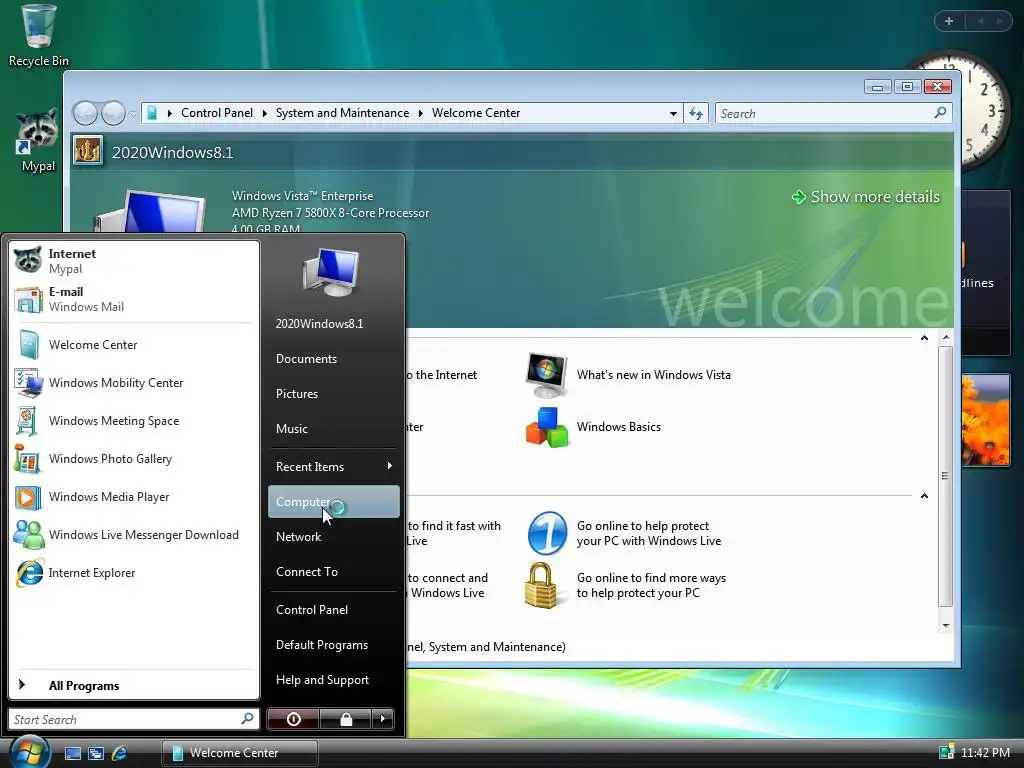
Task: Click the Control Panel breadcrumb
Action: coord(217,113)
